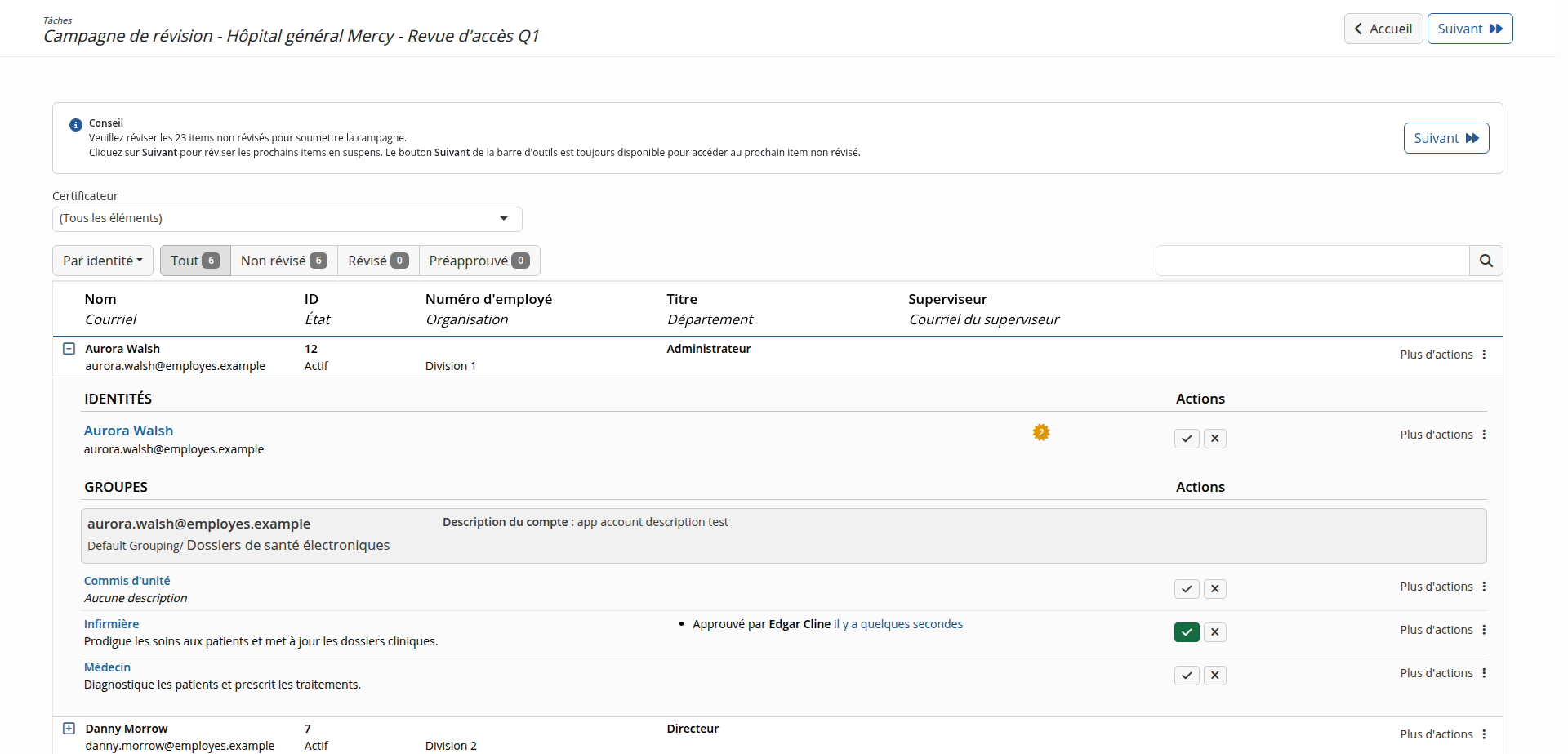
Task: Click Suivant in the top toolbar
Action: pos(1470,29)
